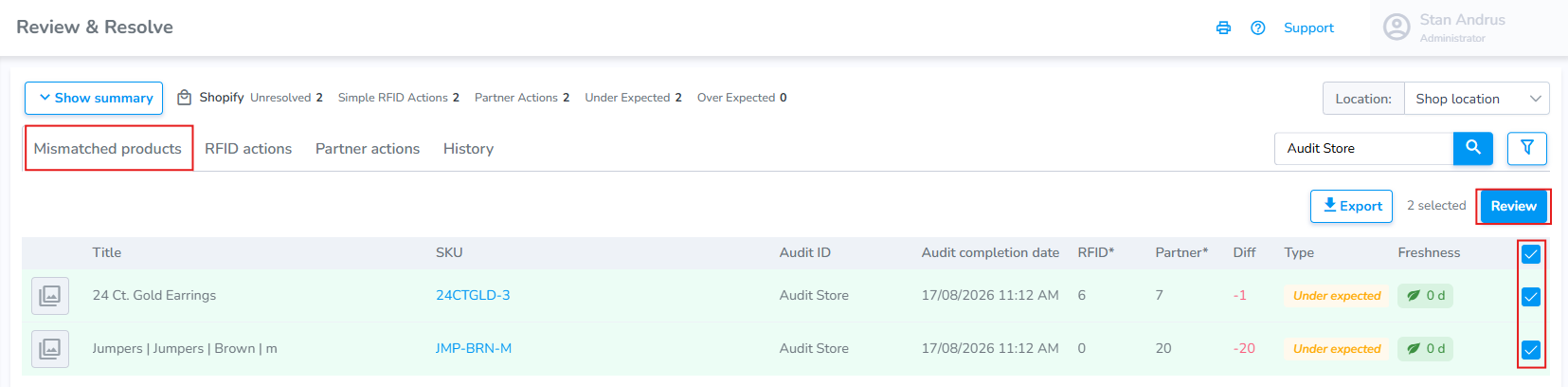This screenshot has height=387, width=1568.
Task: Select Simple RFID Actions 2 counter
Action: click(x=398, y=98)
